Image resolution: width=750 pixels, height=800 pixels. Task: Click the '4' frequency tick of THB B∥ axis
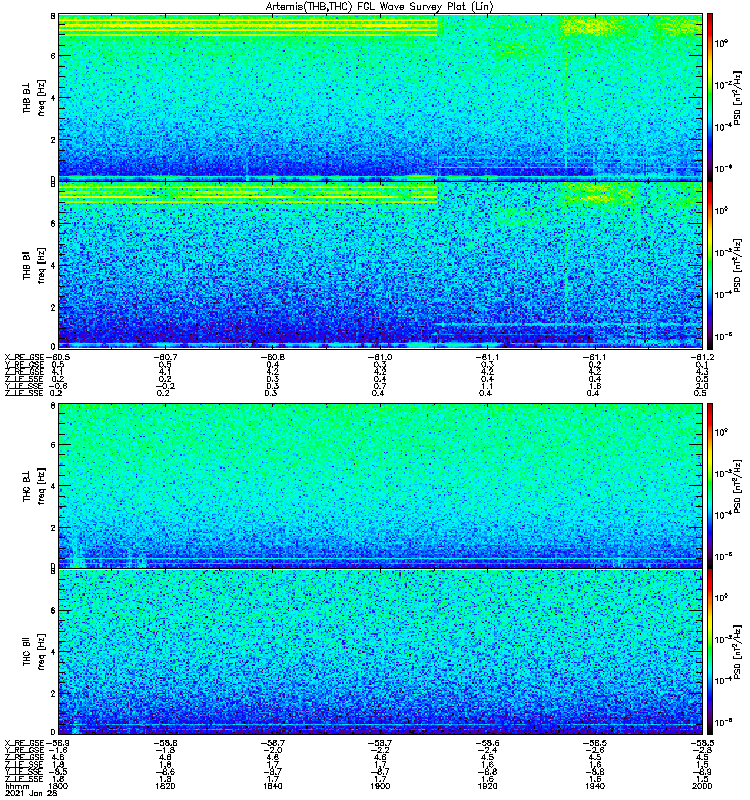pyautogui.click(x=53, y=265)
